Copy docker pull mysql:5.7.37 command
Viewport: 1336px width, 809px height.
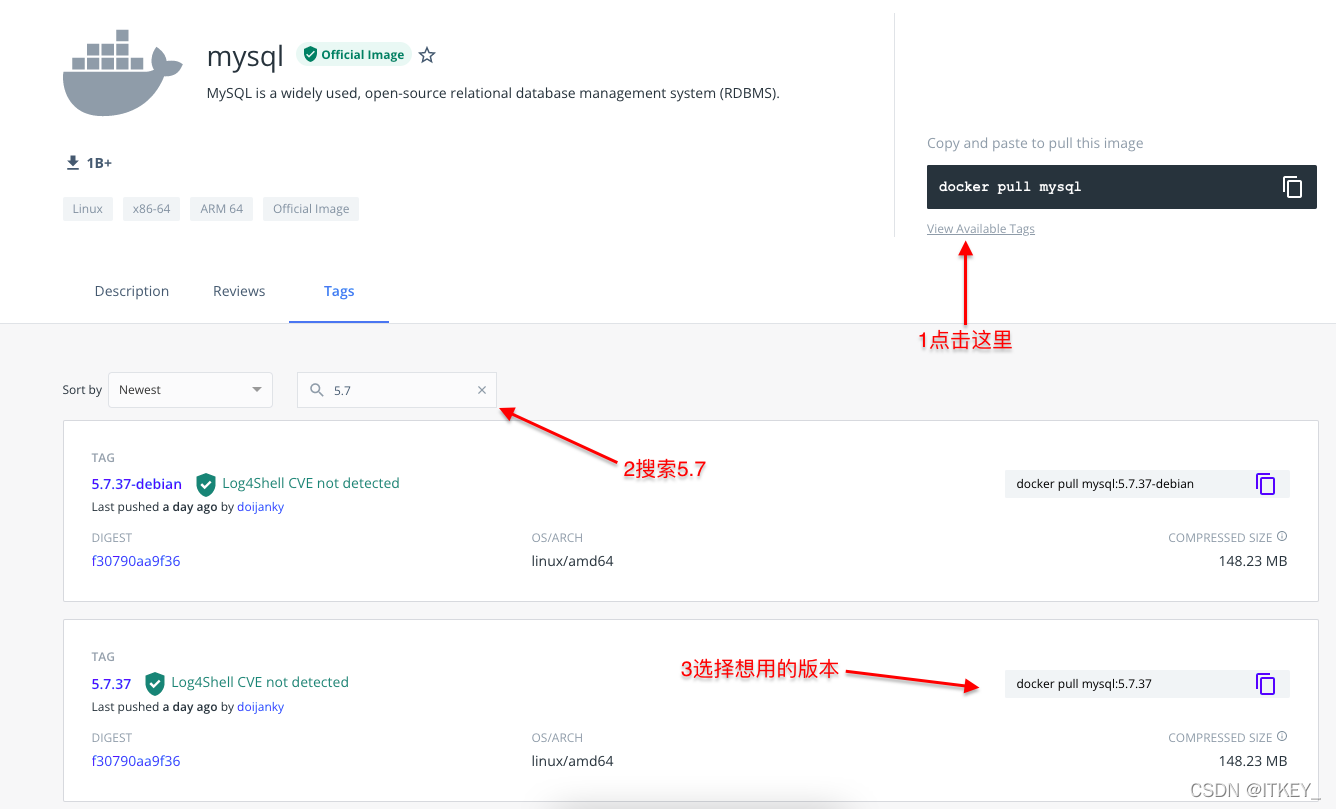(1265, 684)
